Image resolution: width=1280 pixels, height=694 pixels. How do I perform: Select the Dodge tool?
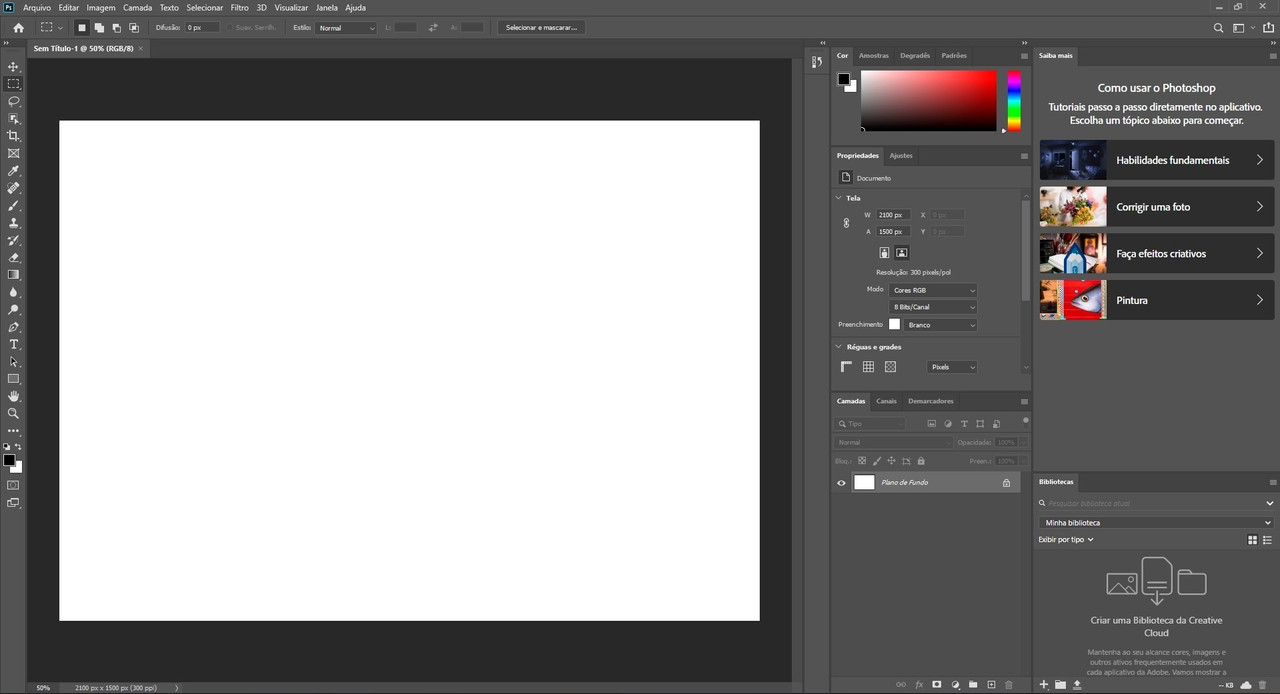(x=13, y=309)
